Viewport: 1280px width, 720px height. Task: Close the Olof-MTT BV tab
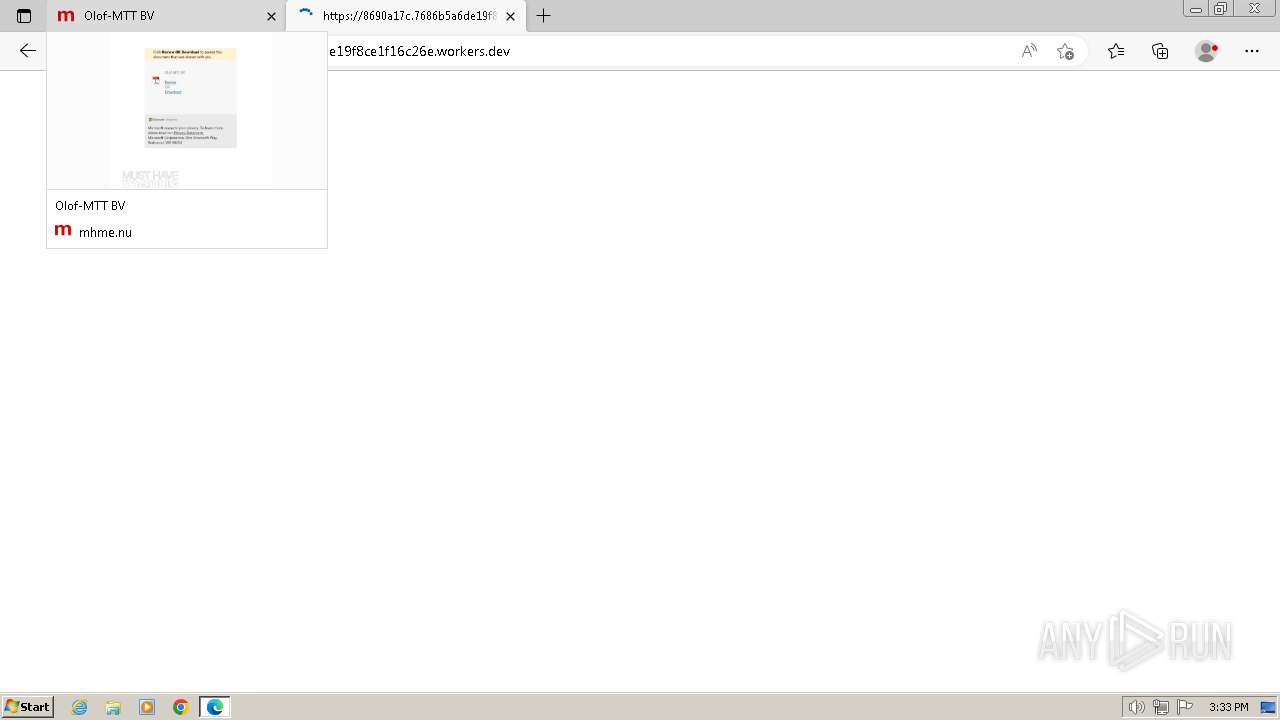coord(271,16)
